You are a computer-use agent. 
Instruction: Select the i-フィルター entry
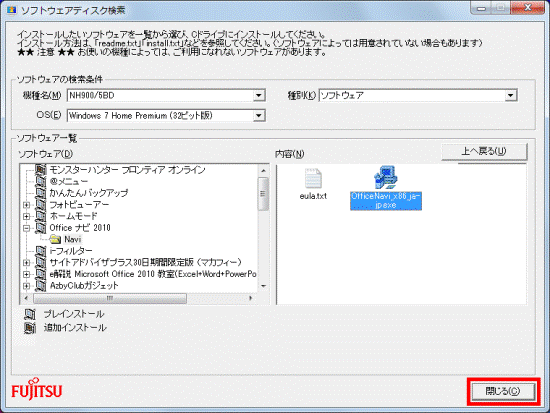click(x=71, y=251)
